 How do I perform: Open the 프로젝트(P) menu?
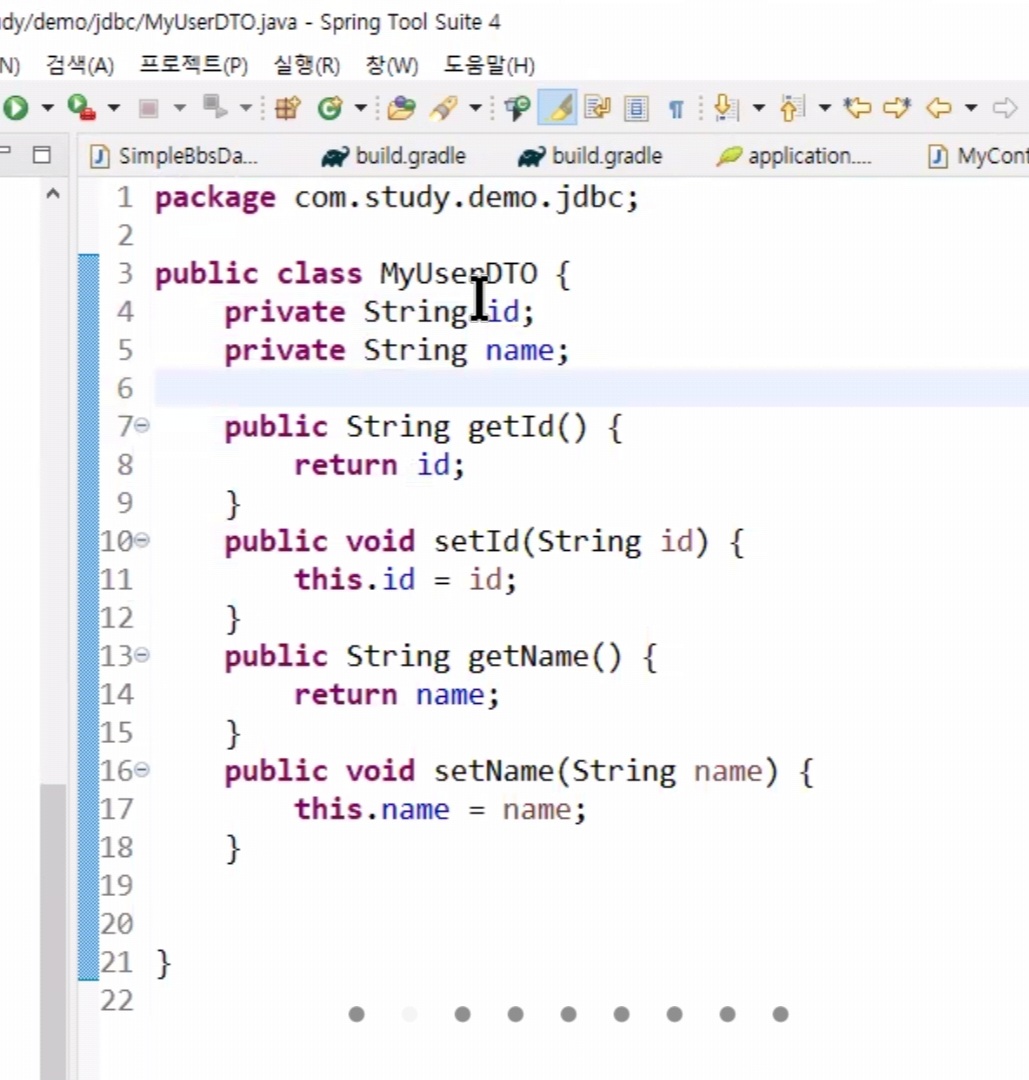pyautogui.click(x=194, y=65)
